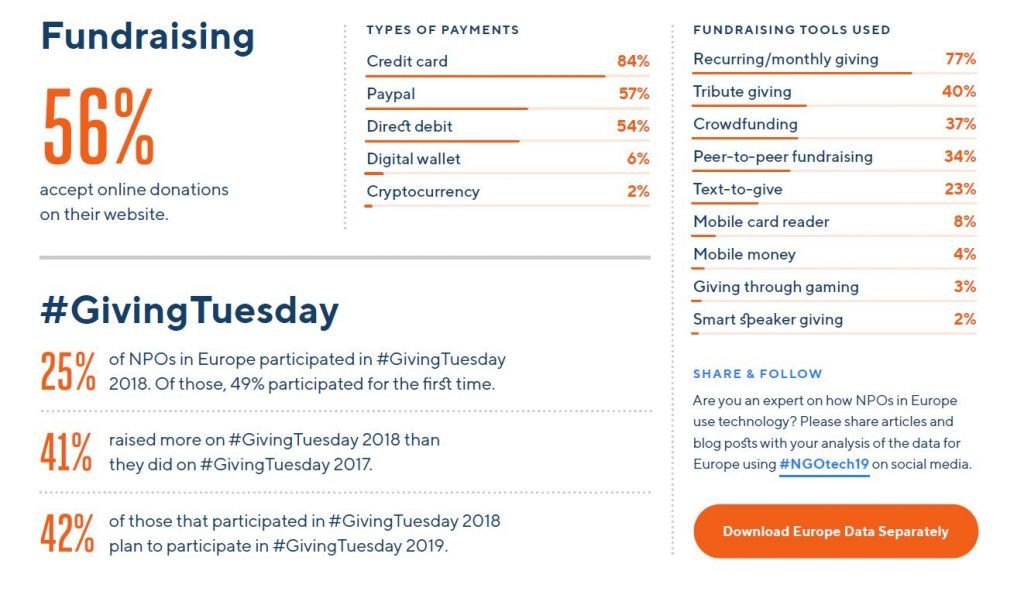Click the #GivingTuesday heading

(189, 311)
